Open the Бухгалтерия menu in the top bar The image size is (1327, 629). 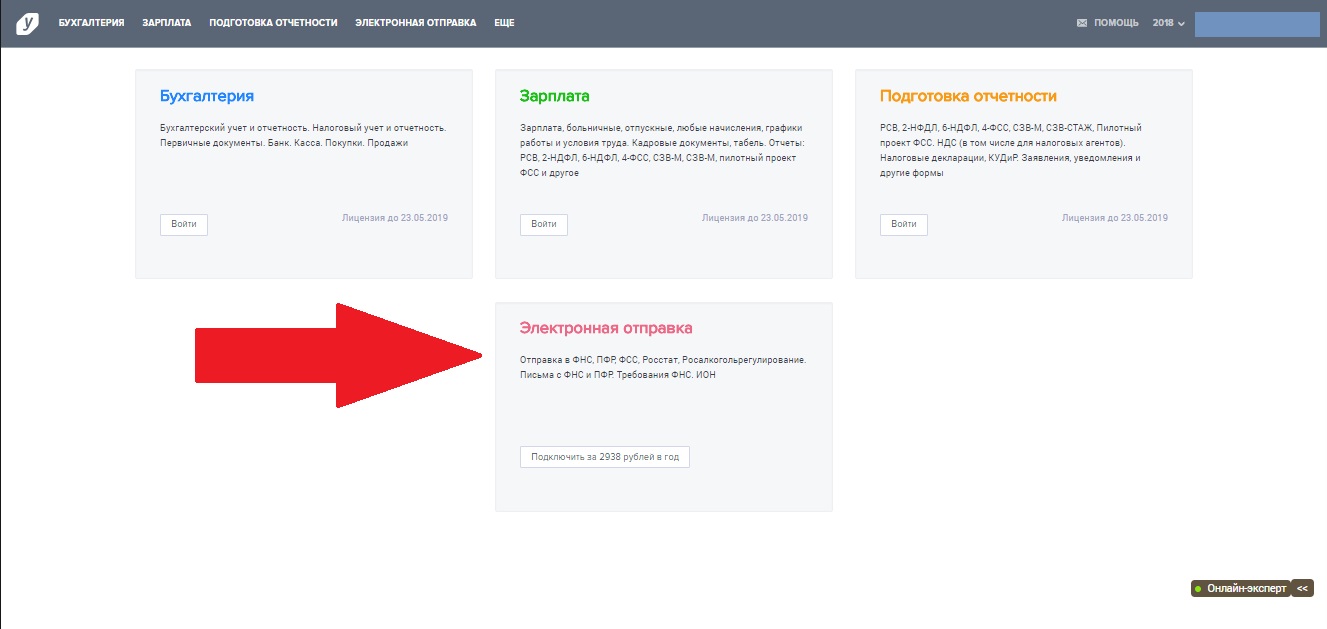(x=91, y=23)
